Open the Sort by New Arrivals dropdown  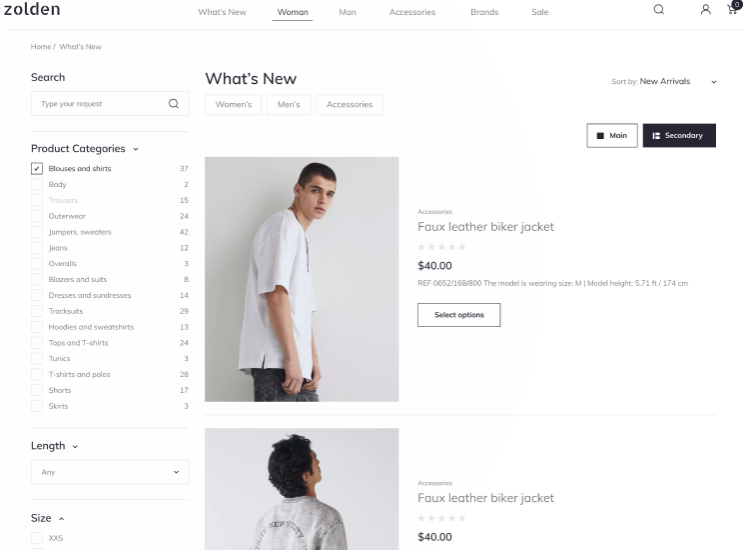coord(664,82)
